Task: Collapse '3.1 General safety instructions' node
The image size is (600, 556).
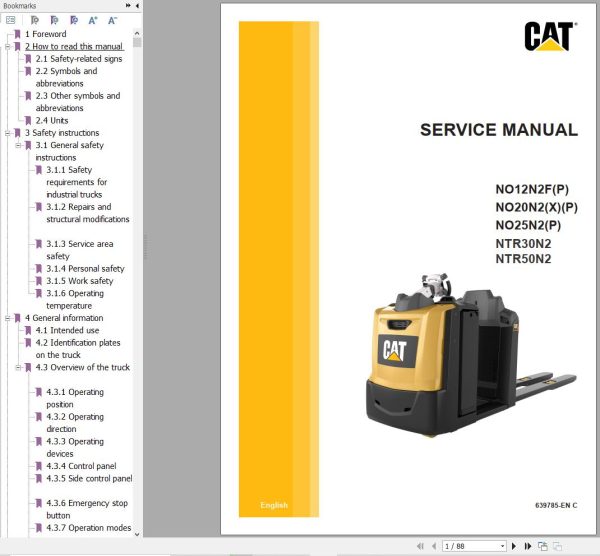Action: pyautogui.click(x=18, y=145)
